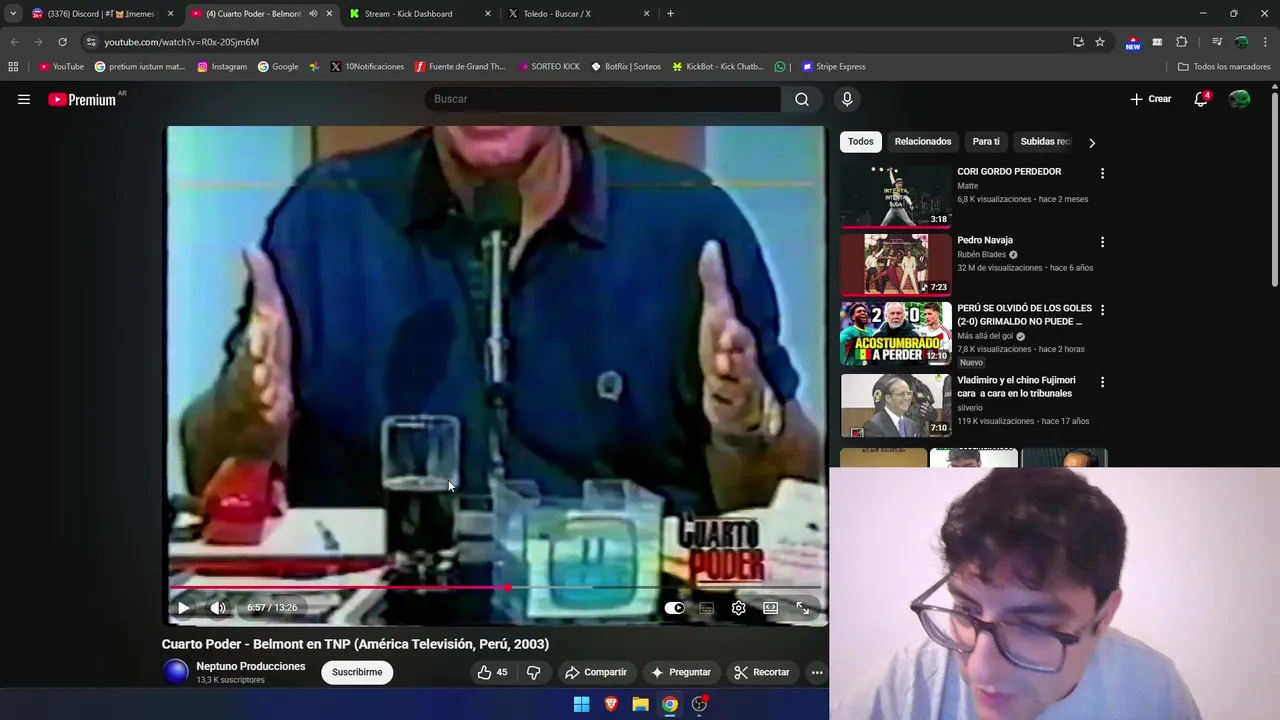The width and height of the screenshot is (1280, 720).
Task: Enter full screen mode
Action: (802, 608)
